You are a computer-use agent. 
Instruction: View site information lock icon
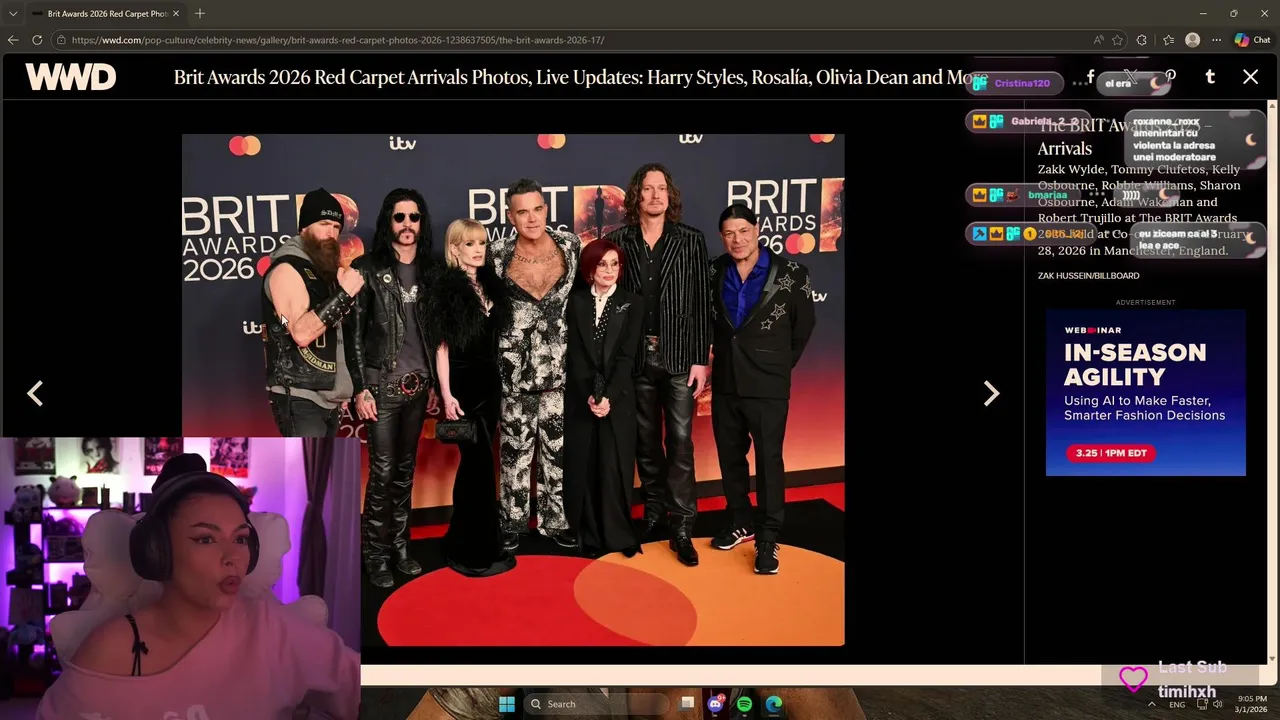click(x=62, y=40)
